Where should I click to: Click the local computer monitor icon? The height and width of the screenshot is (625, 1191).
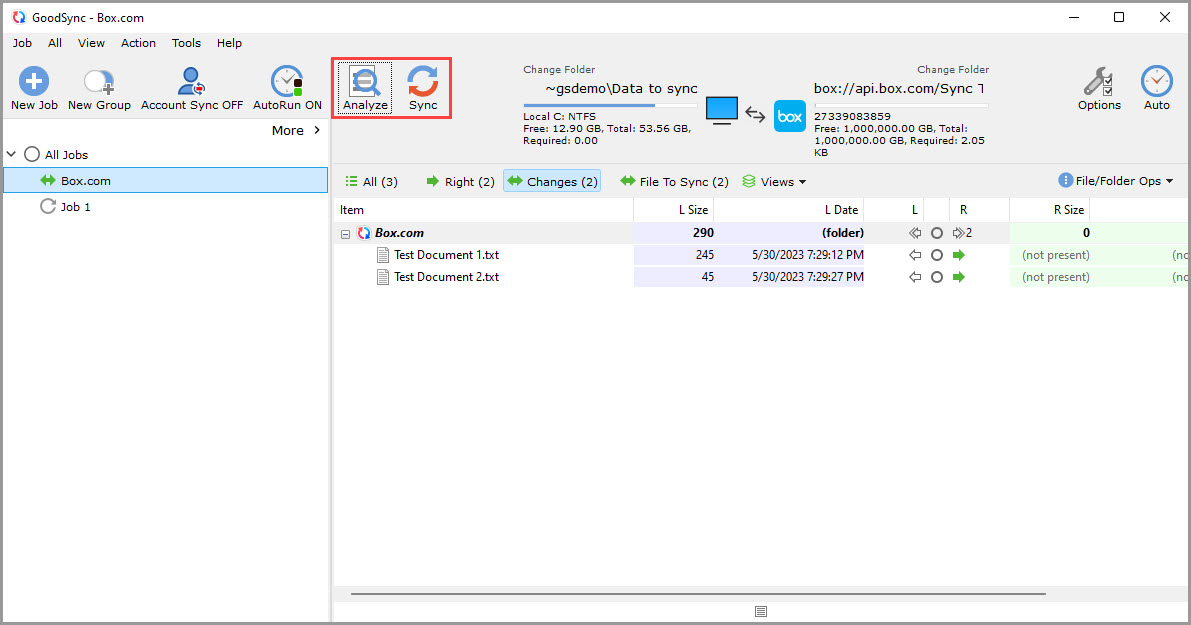click(722, 111)
